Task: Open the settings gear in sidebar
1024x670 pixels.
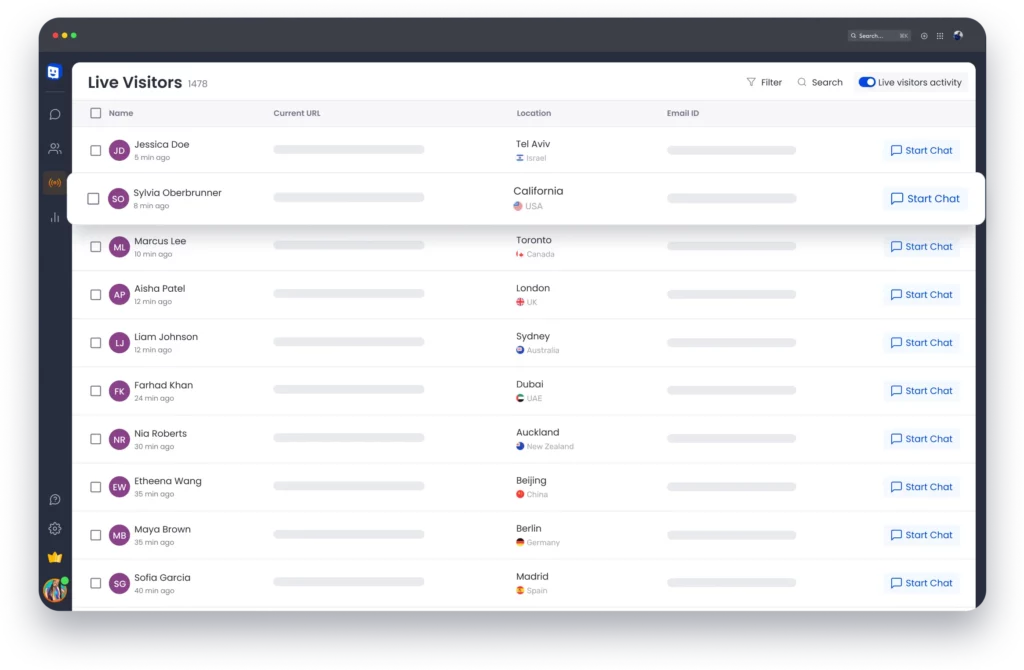Action: [x=55, y=529]
